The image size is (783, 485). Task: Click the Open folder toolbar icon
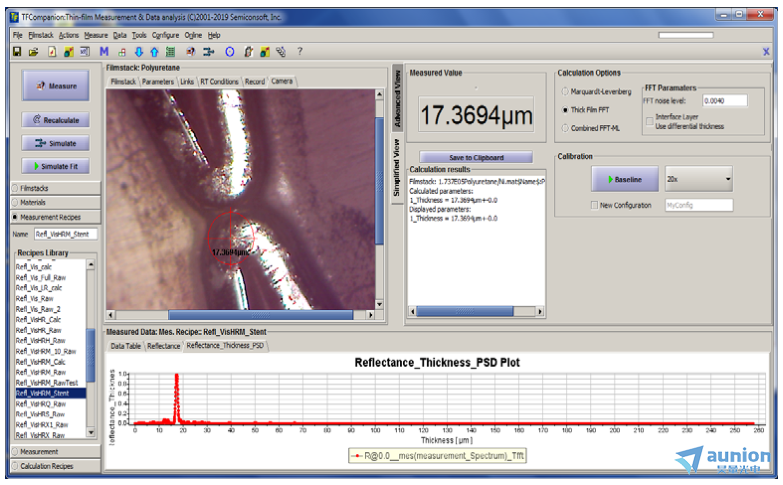coord(33,52)
